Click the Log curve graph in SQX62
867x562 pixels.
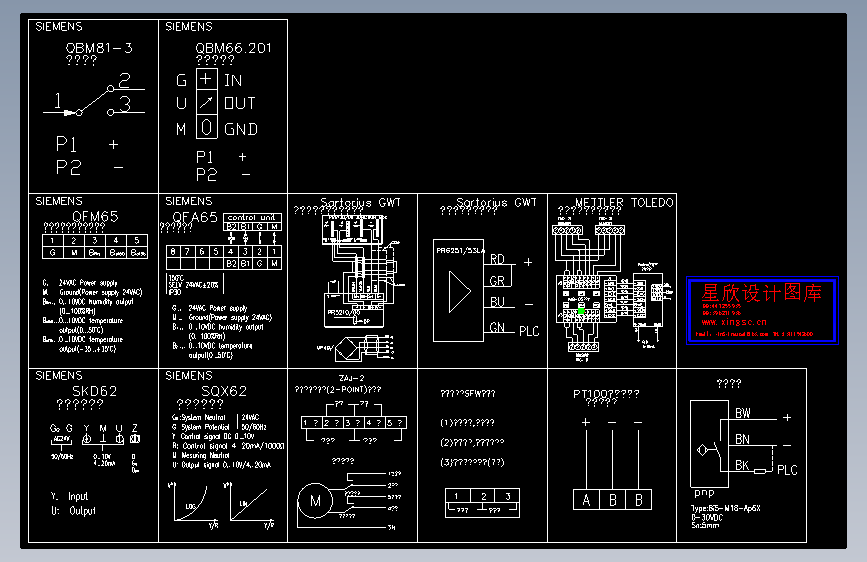point(194,504)
